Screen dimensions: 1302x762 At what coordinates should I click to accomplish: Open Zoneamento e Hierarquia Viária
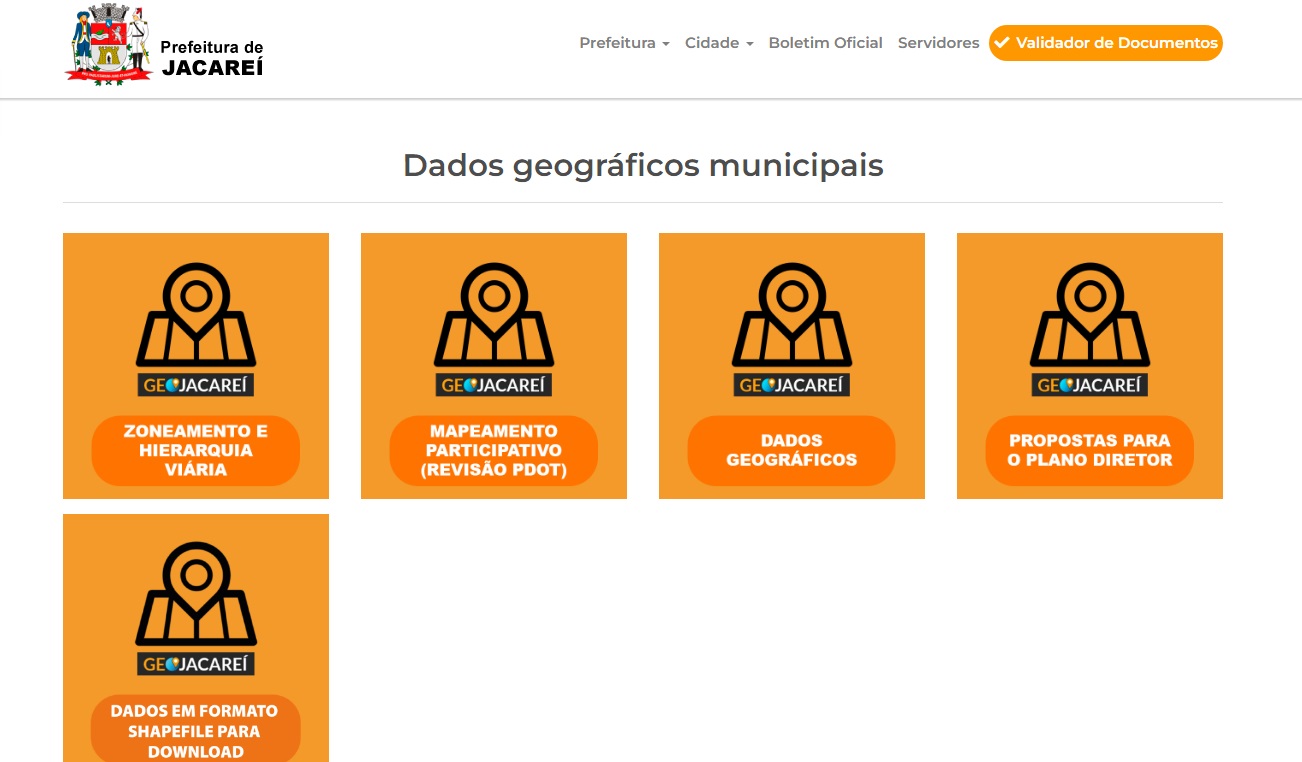click(x=196, y=450)
